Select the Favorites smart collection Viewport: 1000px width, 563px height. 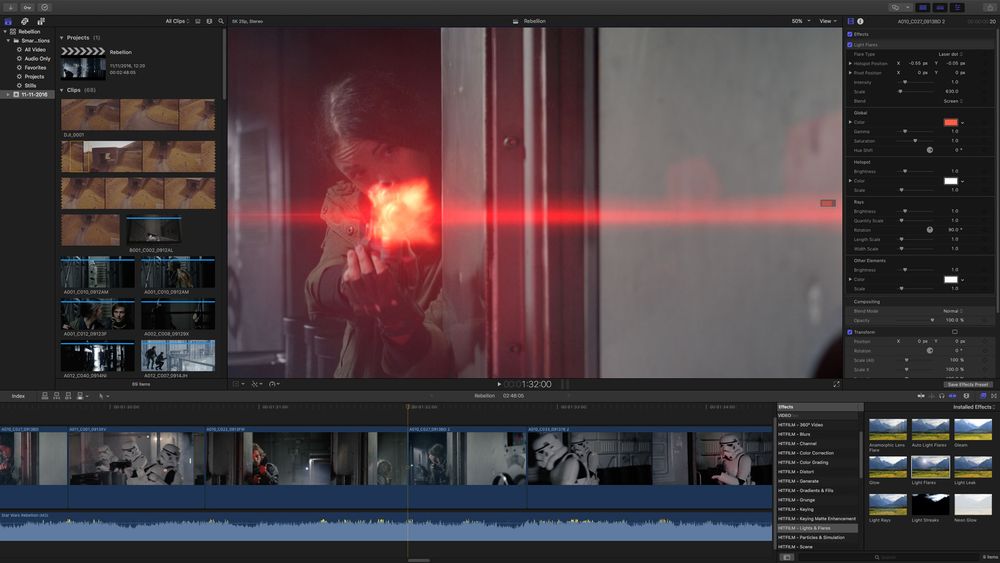click(35, 68)
